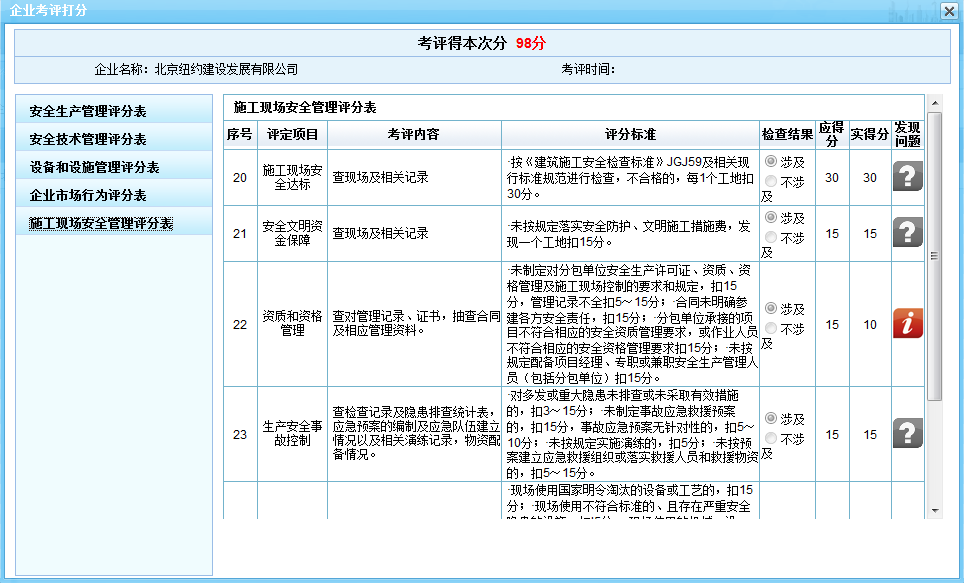Click the question mark icon for 生产安全事故控制
Screen dimensions: 964x583
(x=907, y=434)
